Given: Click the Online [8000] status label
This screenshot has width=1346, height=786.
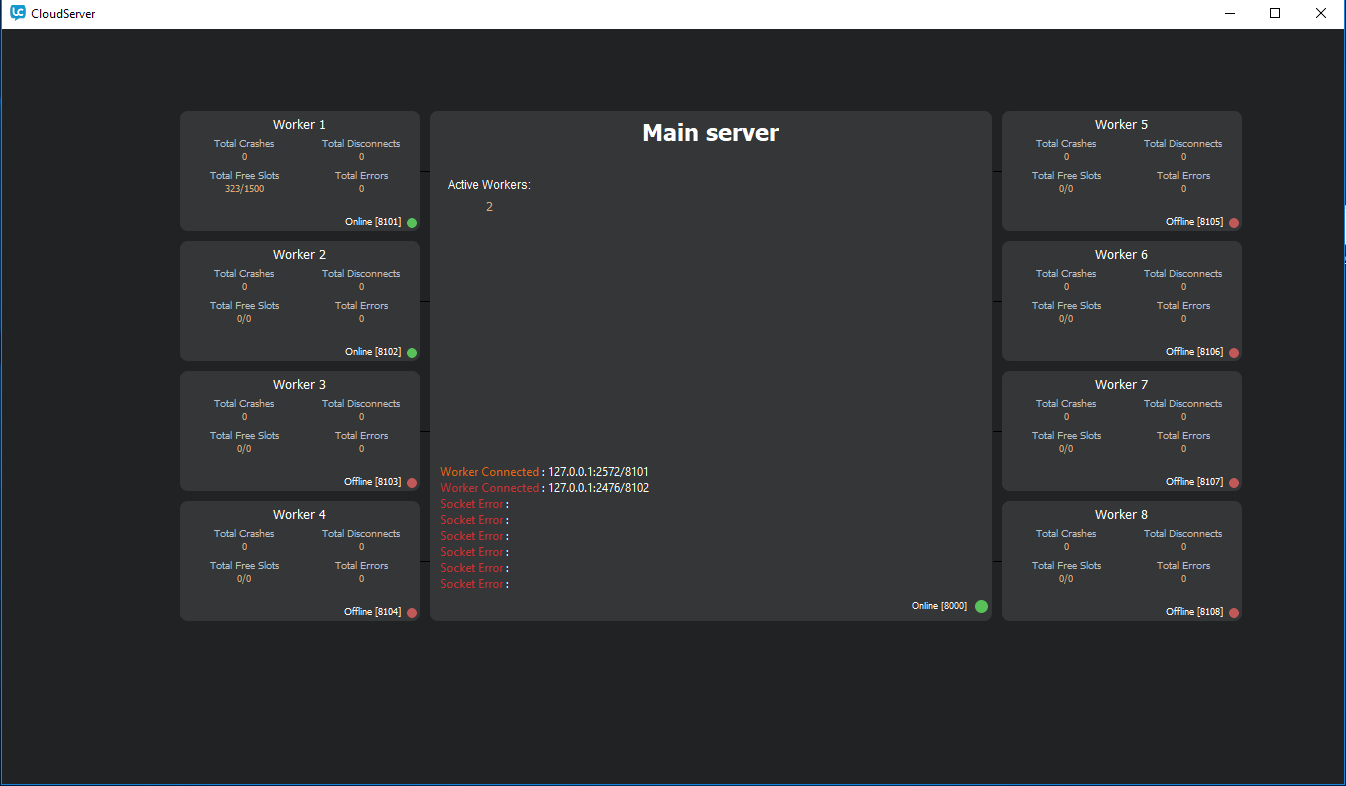Looking at the screenshot, I should 939,606.
